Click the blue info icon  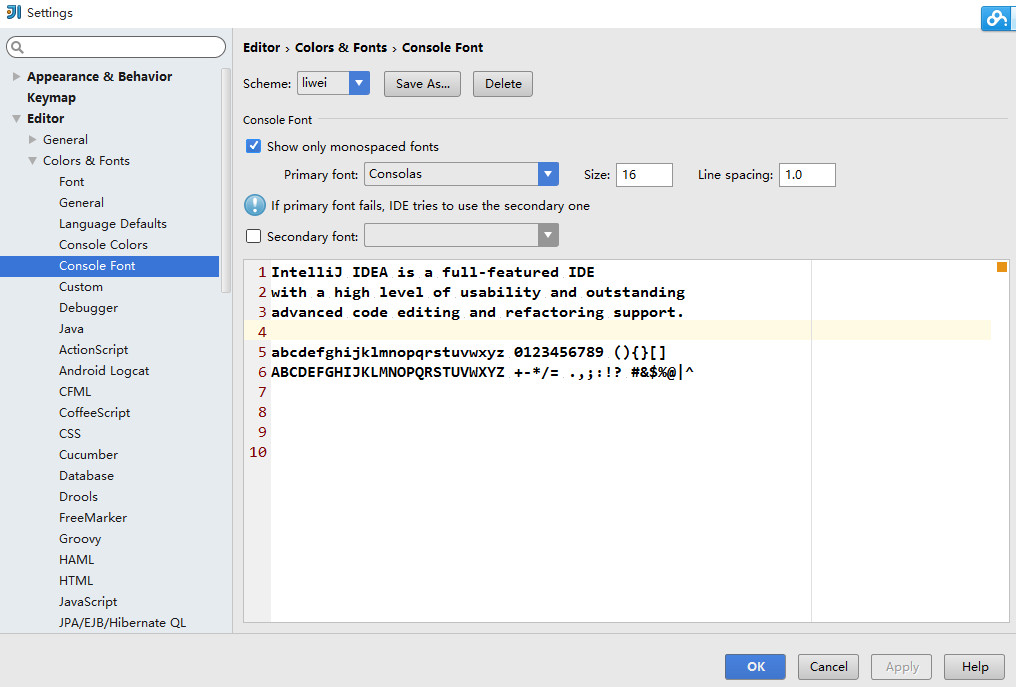(255, 205)
